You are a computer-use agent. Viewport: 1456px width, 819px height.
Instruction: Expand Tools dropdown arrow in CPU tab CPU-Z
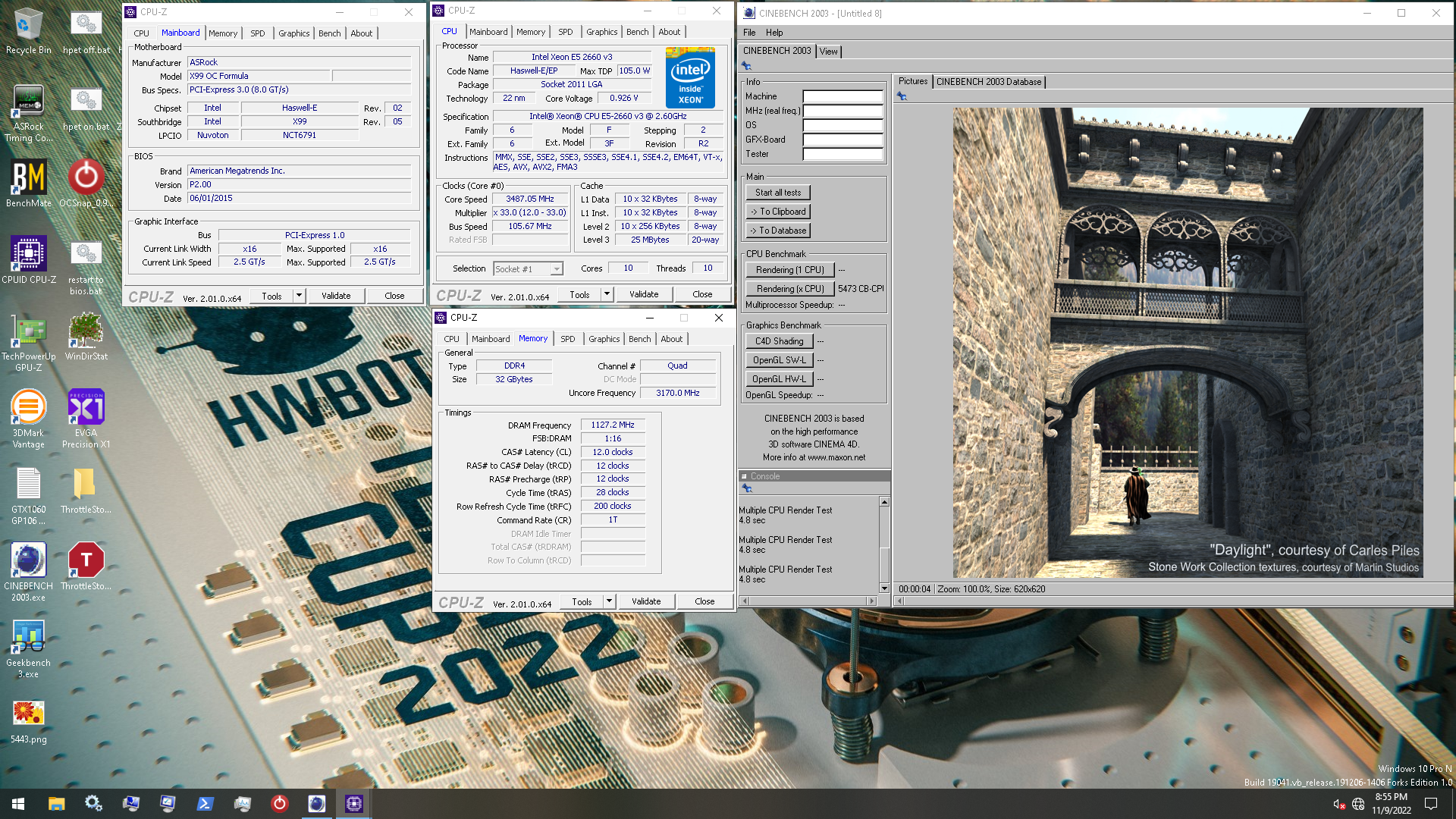pos(607,294)
